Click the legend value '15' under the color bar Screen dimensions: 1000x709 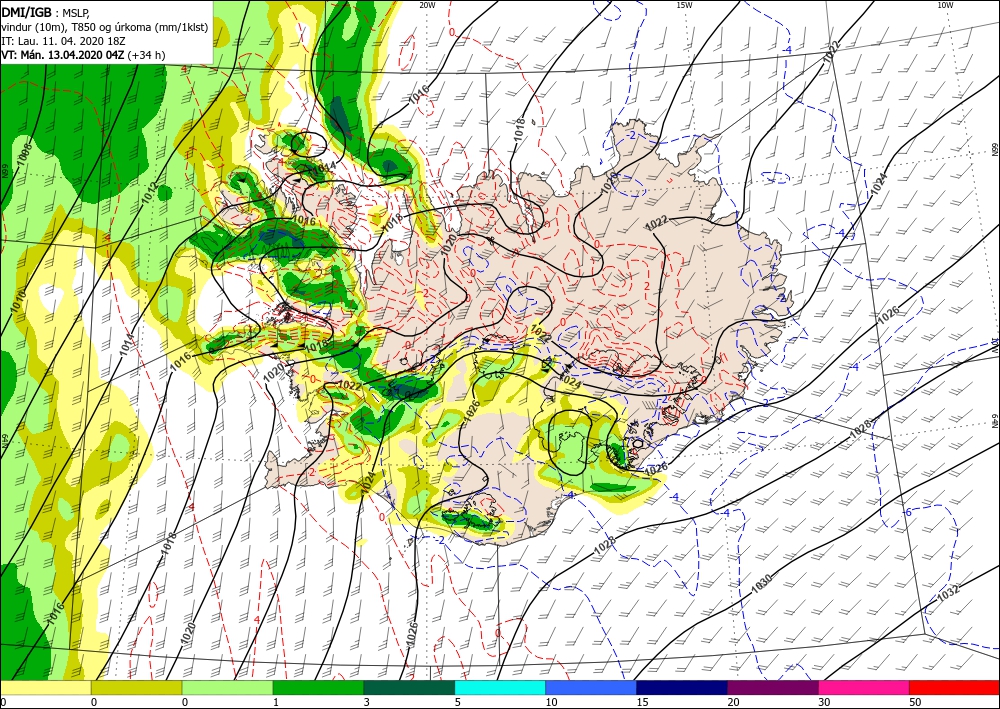coord(642,702)
